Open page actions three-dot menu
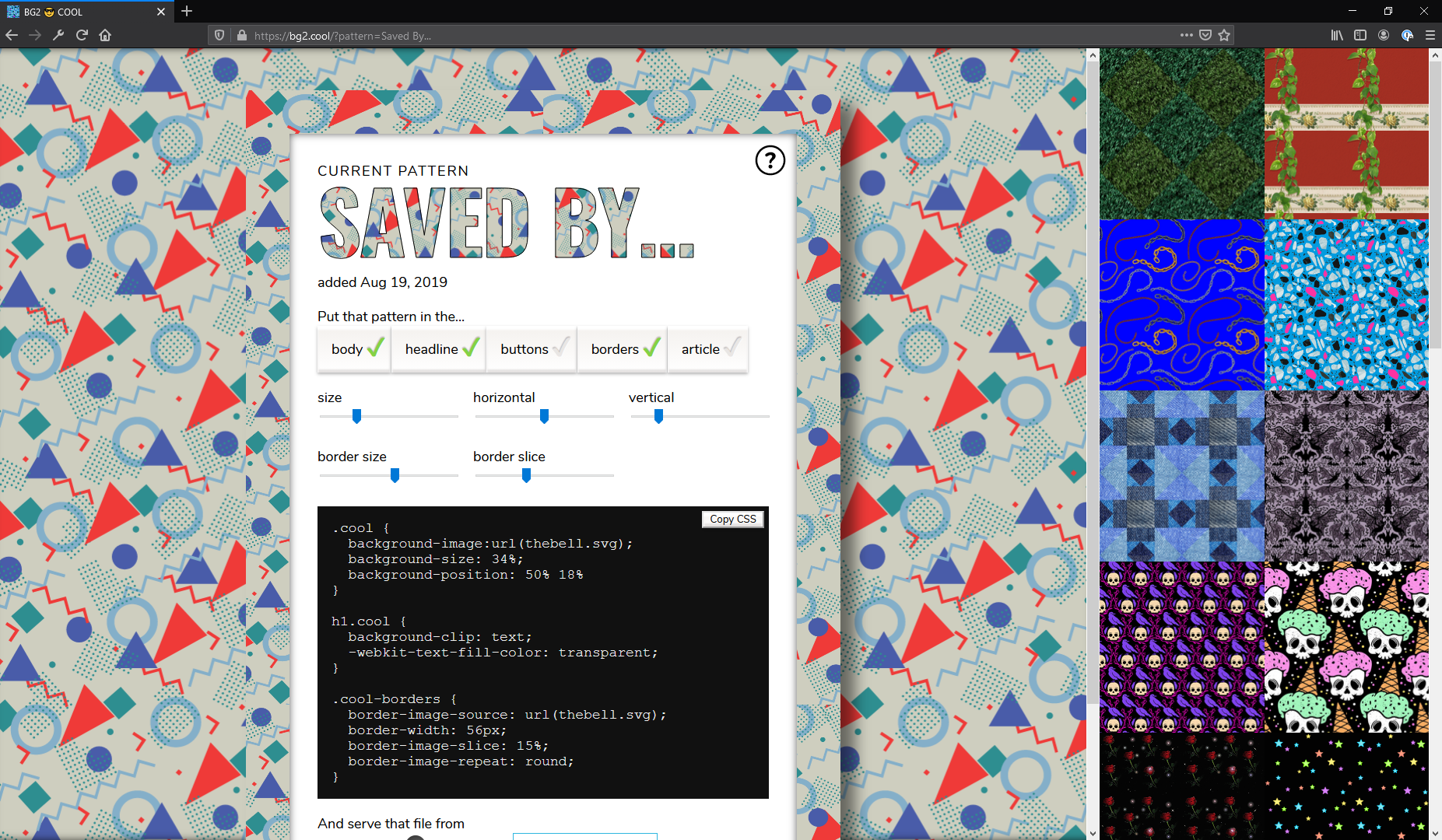The image size is (1442, 840). click(1186, 35)
